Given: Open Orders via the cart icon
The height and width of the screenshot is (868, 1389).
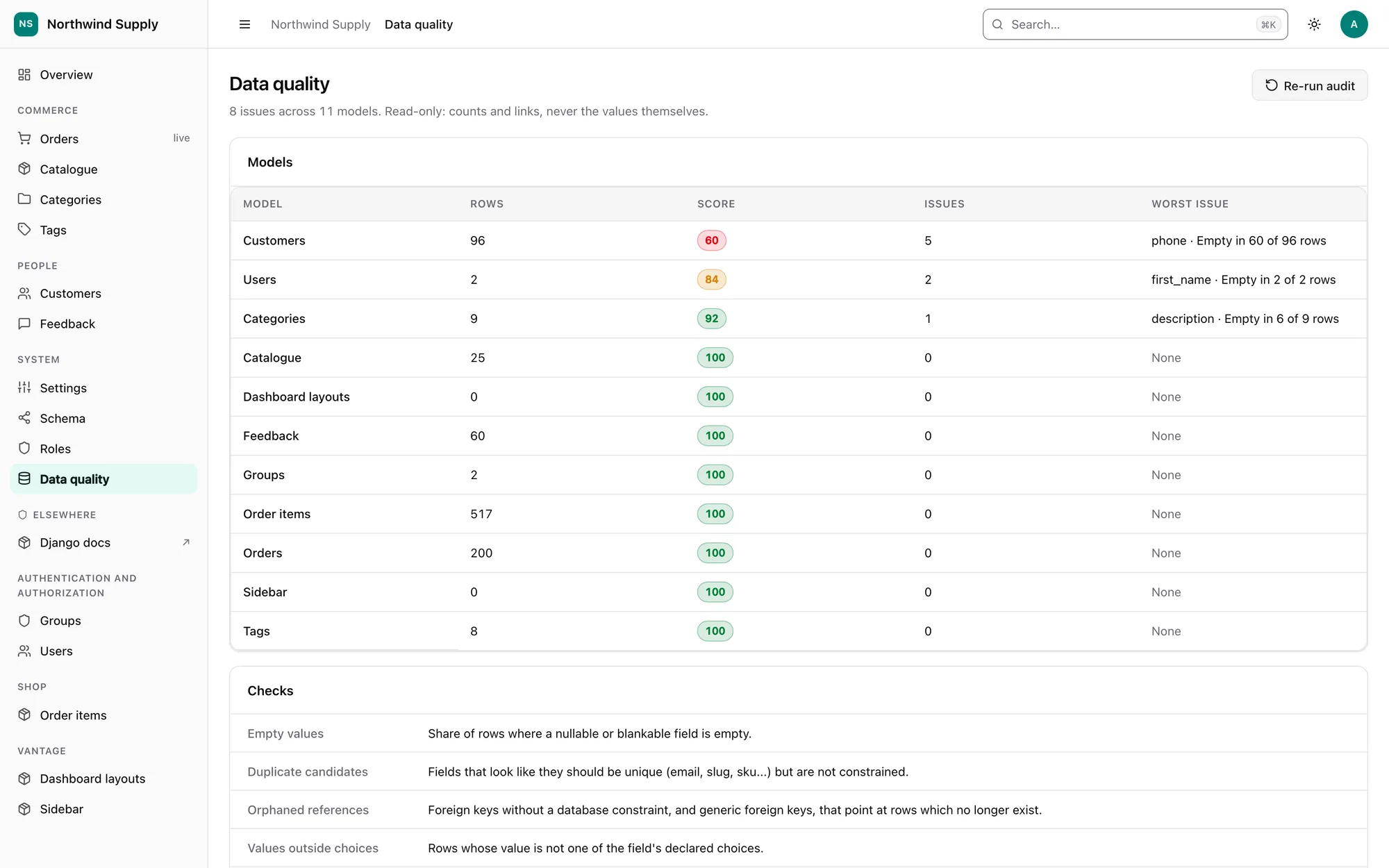Looking at the screenshot, I should 24,138.
